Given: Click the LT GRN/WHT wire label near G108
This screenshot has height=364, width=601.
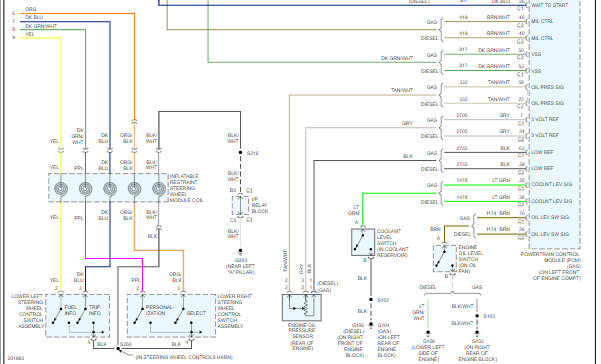Looking at the screenshot, I should tap(419, 312).
